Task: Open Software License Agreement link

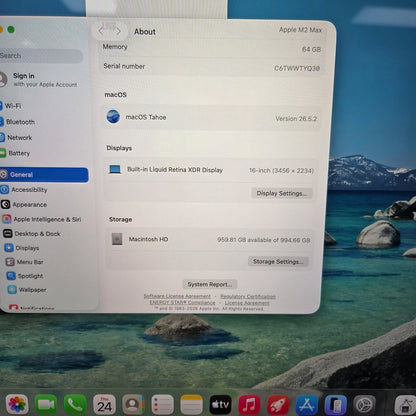Action: pyautogui.click(x=177, y=296)
